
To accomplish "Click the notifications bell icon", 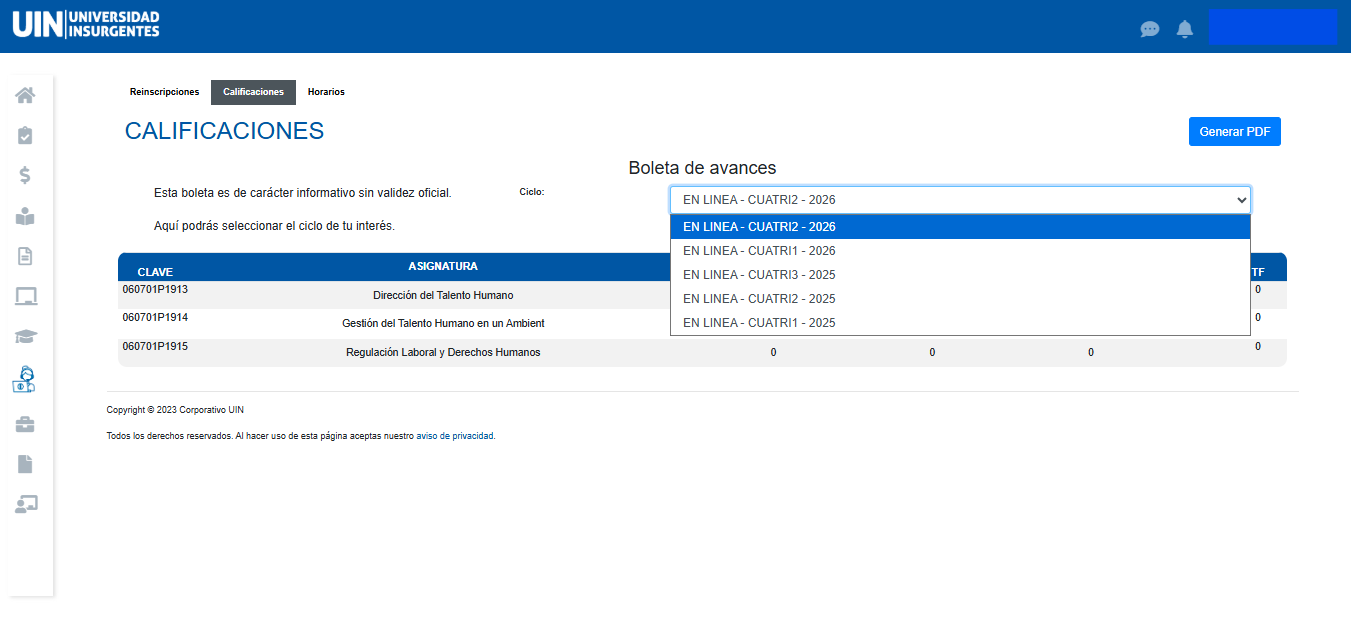I will click(1185, 29).
